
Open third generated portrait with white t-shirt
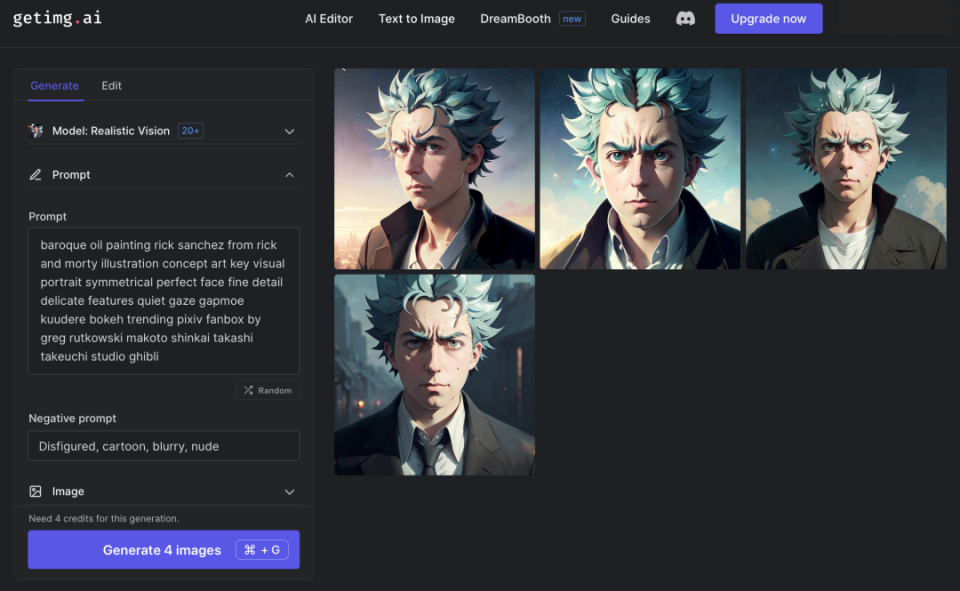[x=846, y=168]
